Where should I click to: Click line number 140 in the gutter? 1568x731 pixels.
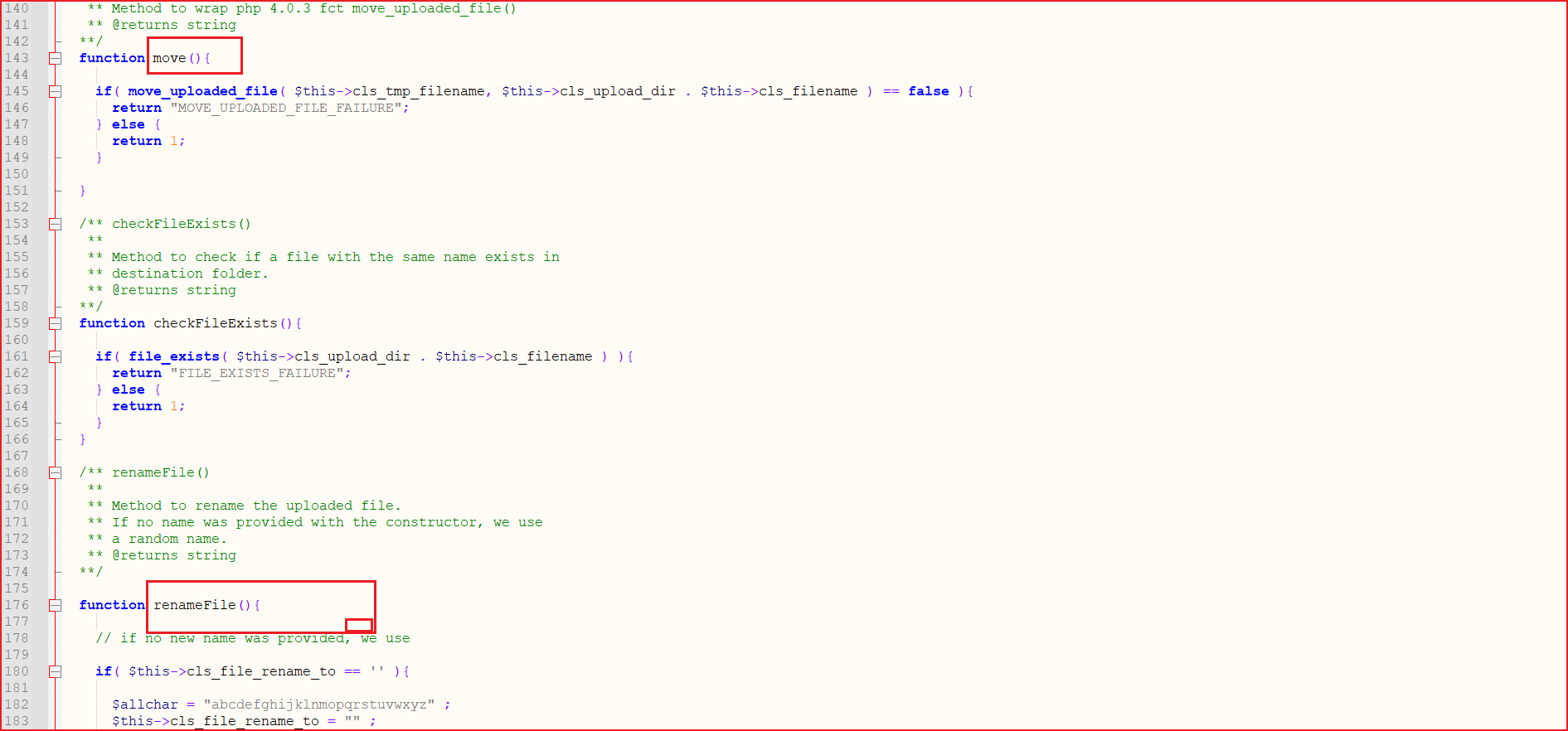click(x=17, y=8)
